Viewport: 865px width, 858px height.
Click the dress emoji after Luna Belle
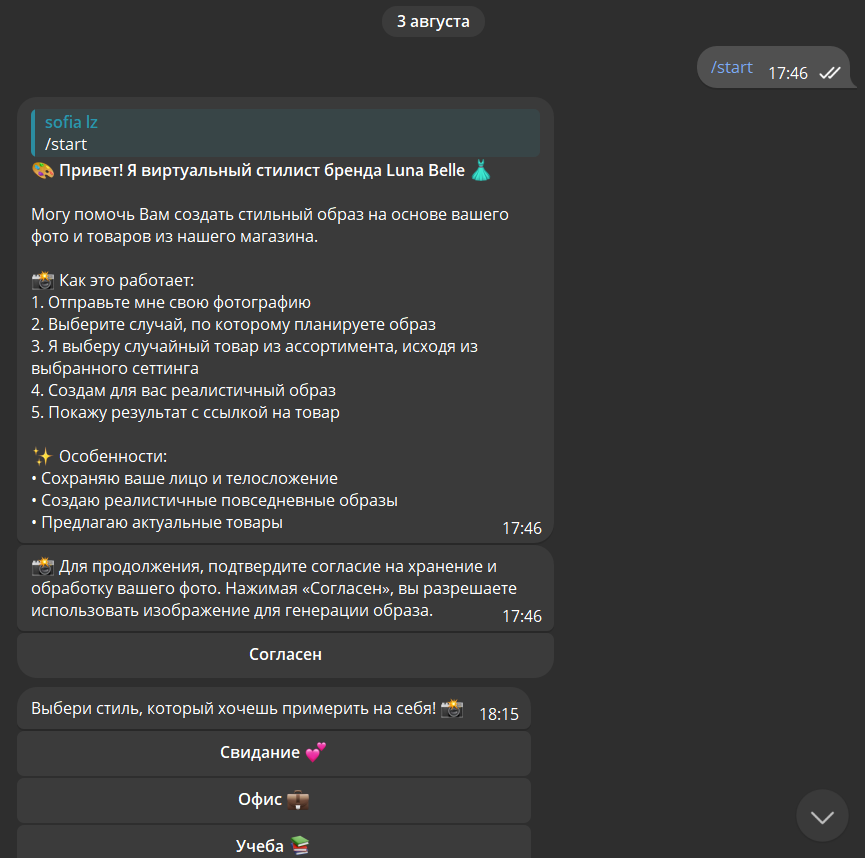(481, 170)
